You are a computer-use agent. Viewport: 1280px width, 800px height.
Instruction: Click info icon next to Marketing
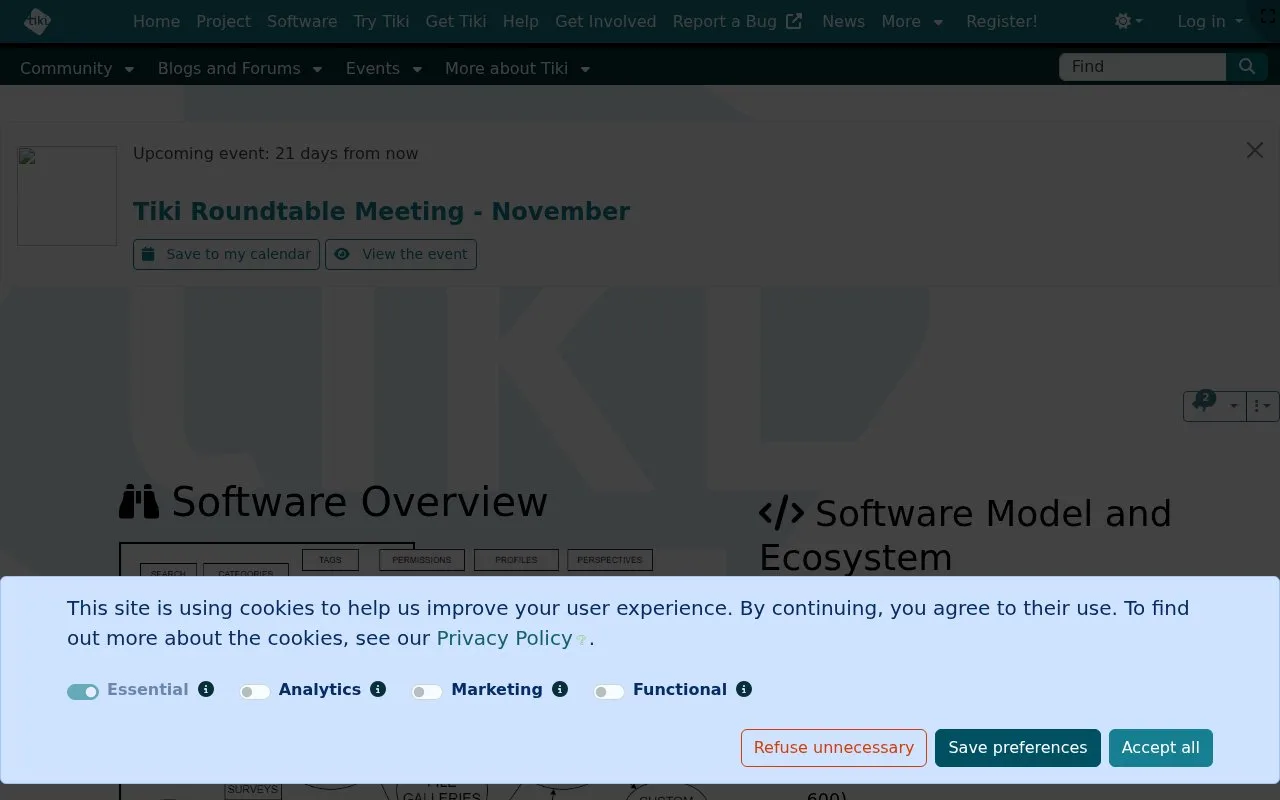point(560,689)
